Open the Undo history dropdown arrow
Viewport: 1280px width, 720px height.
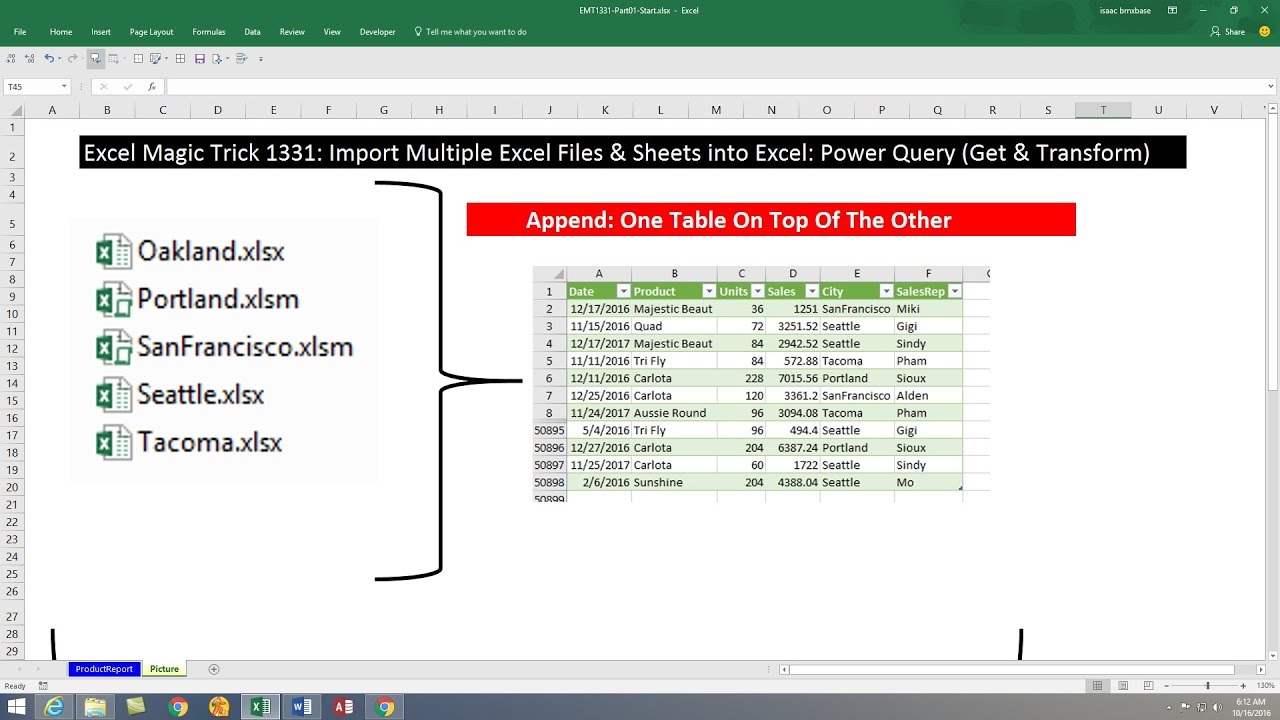click(x=59, y=59)
